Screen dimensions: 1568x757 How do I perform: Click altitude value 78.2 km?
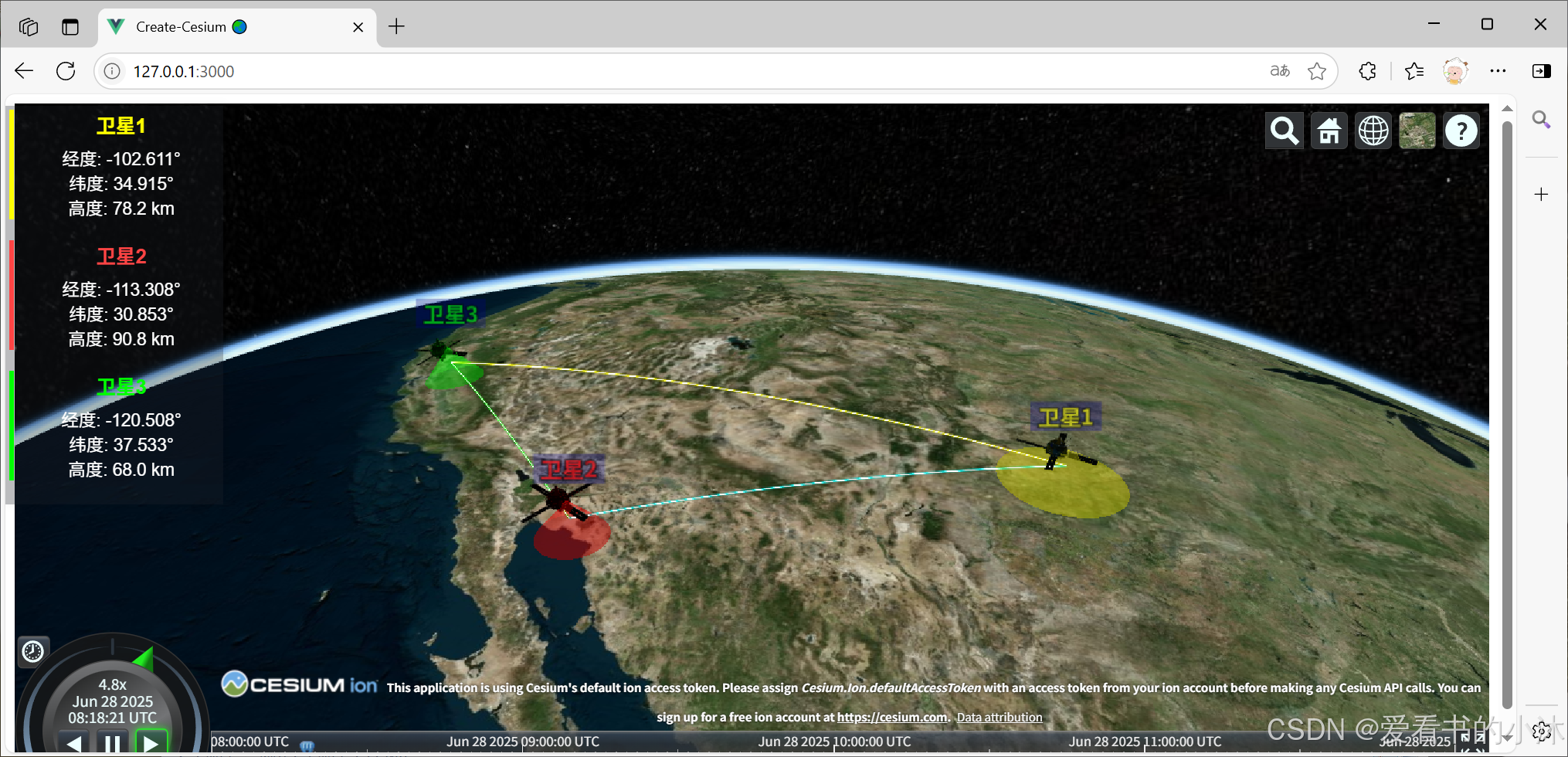pyautogui.click(x=144, y=209)
